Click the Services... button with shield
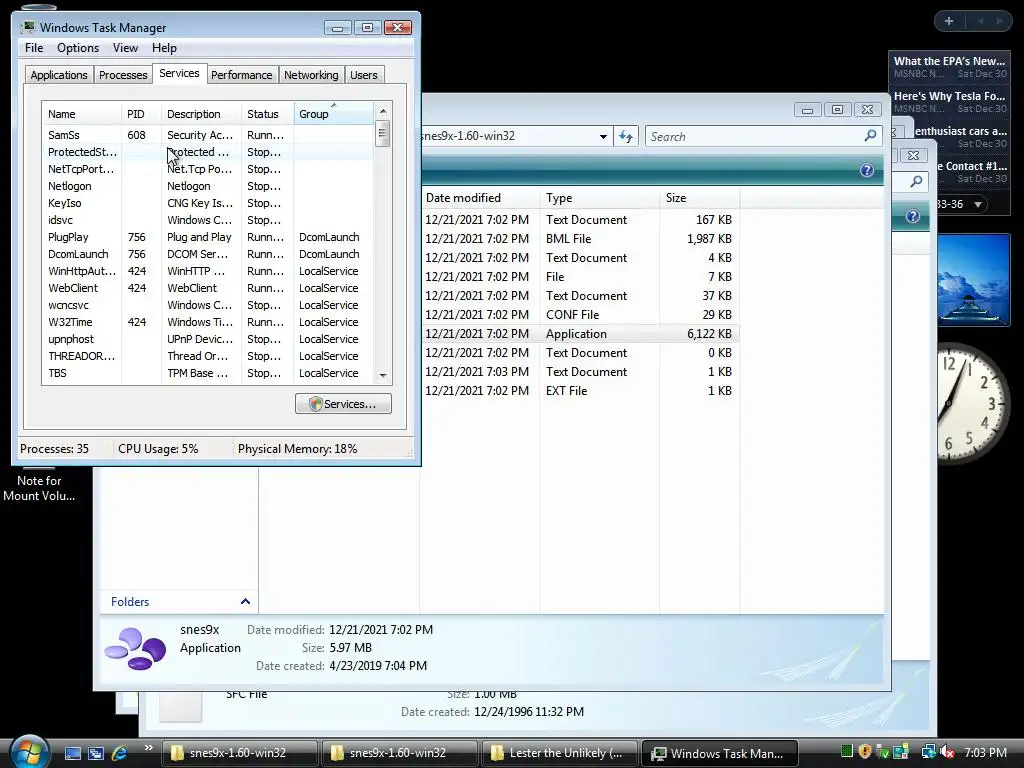 (343, 404)
